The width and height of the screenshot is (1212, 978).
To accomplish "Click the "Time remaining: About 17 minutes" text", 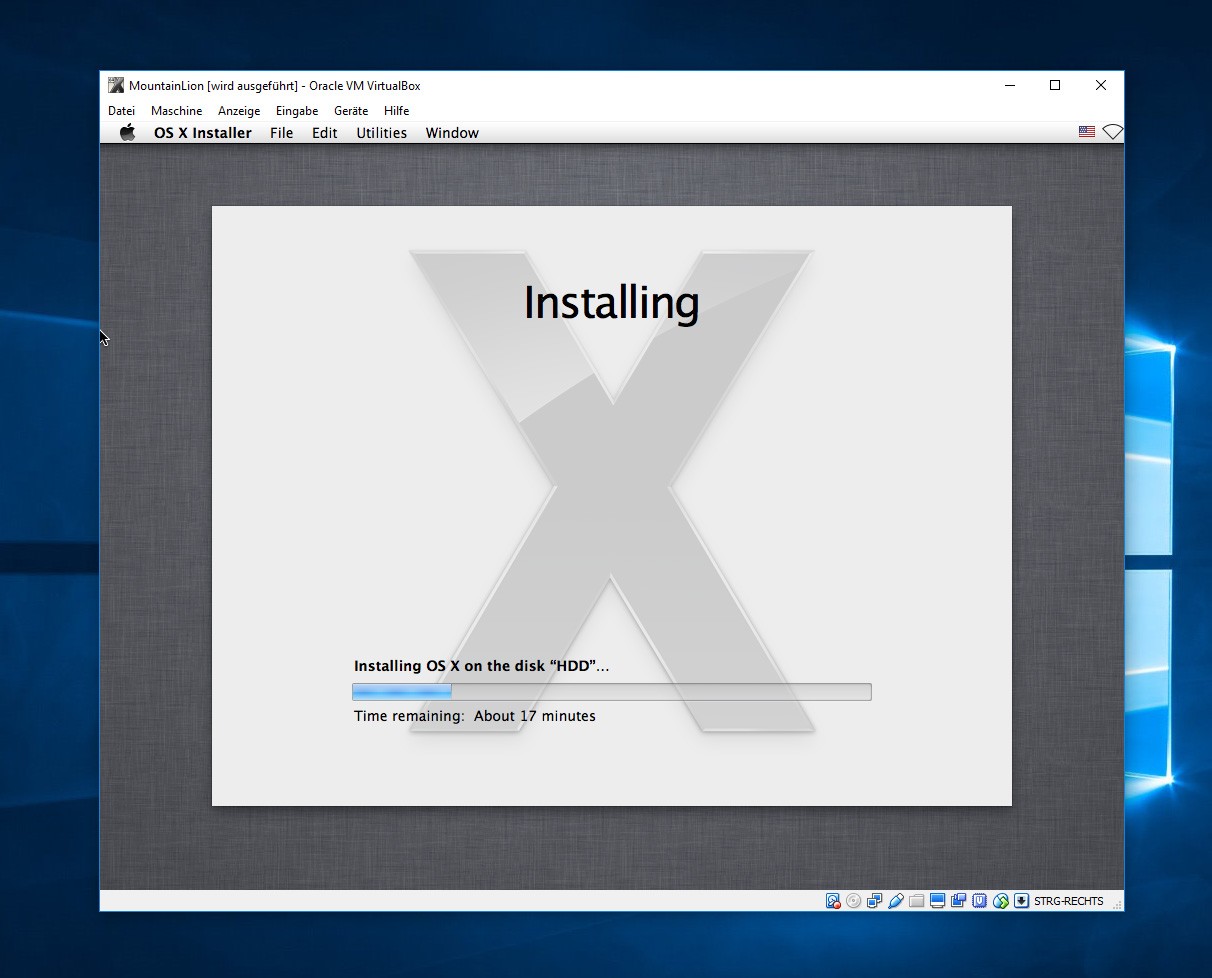I will tap(475, 716).
